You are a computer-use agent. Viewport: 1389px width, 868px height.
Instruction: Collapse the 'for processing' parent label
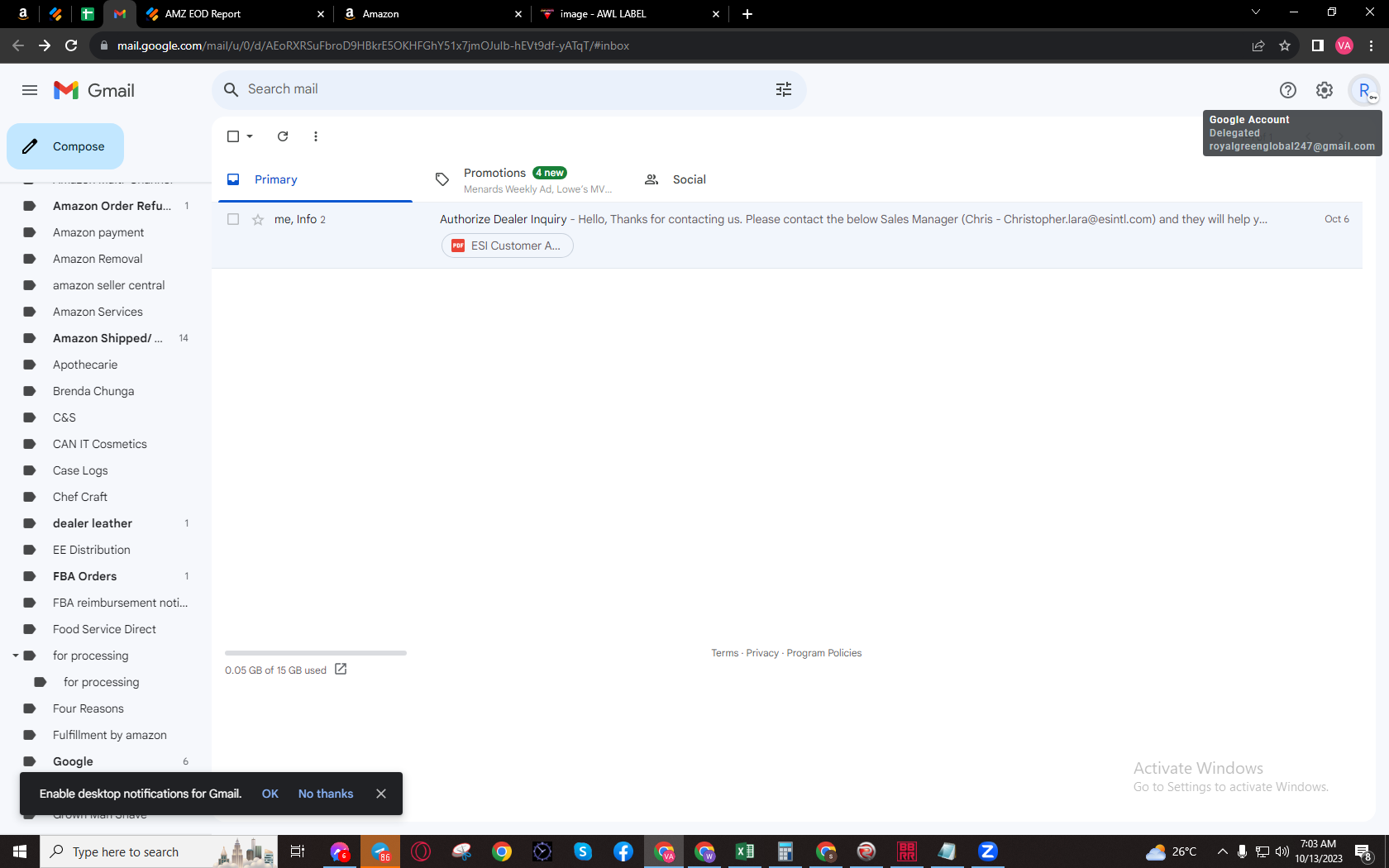pos(16,656)
